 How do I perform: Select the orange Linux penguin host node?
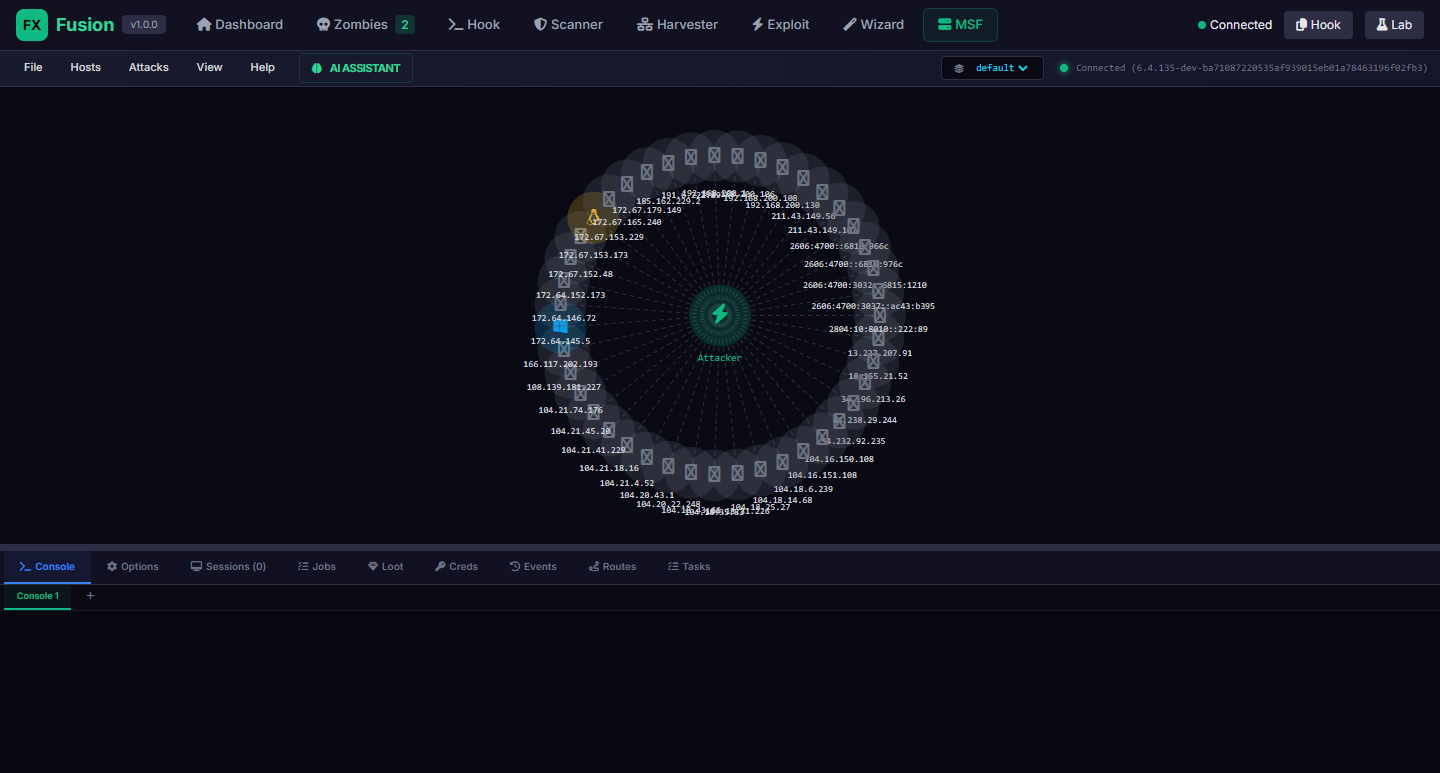(x=593, y=216)
